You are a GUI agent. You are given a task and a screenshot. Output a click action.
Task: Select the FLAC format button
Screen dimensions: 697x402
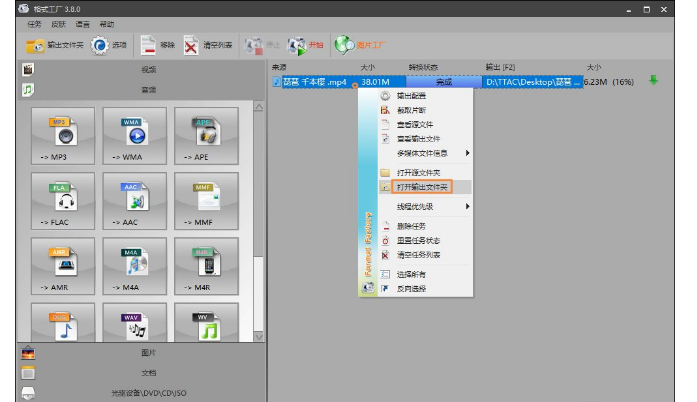(x=63, y=201)
